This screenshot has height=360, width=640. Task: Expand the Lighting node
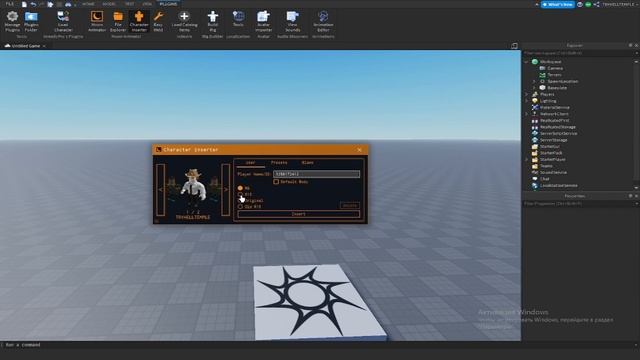[526, 101]
